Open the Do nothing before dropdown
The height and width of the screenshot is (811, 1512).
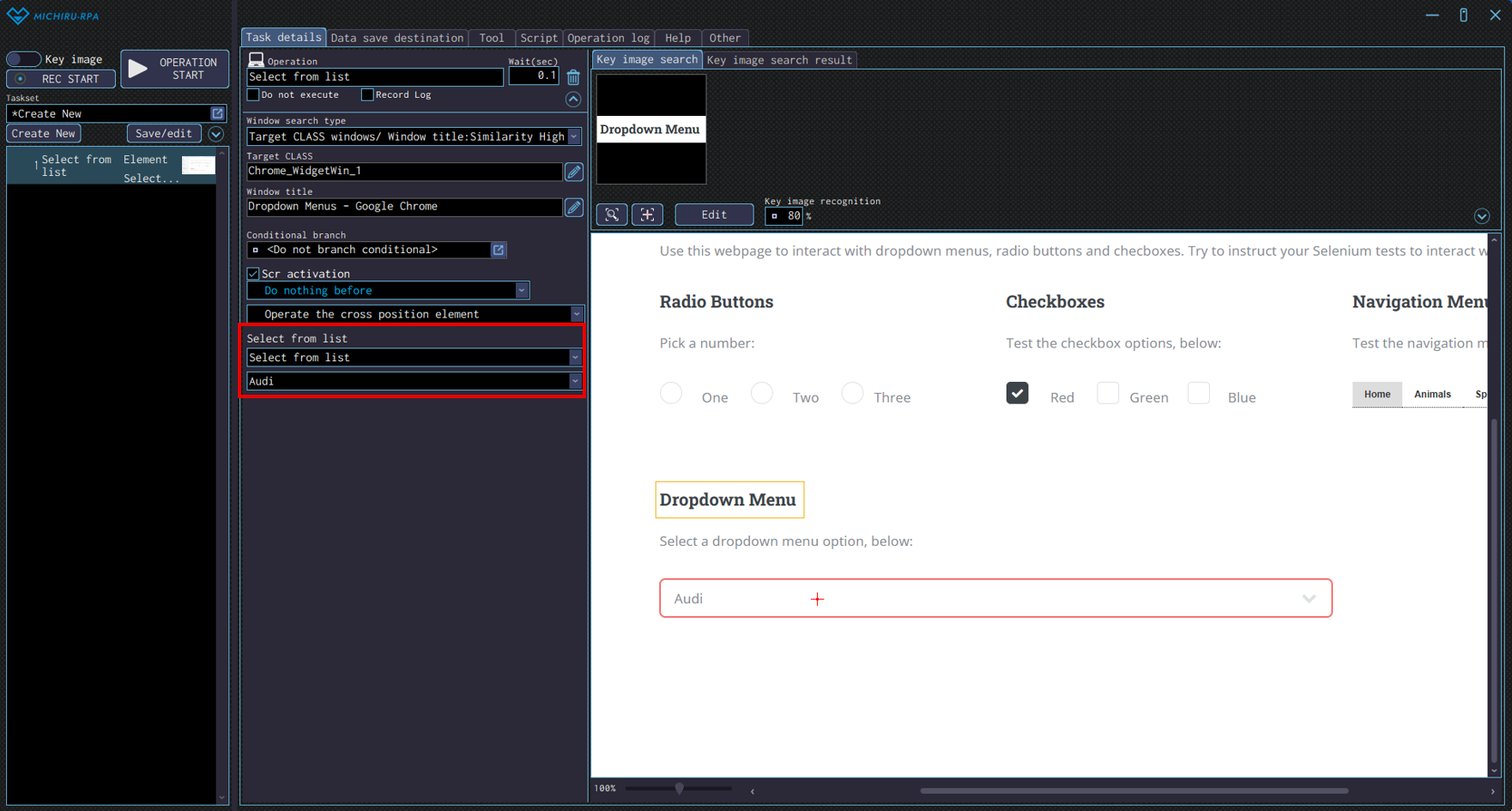tap(521, 291)
